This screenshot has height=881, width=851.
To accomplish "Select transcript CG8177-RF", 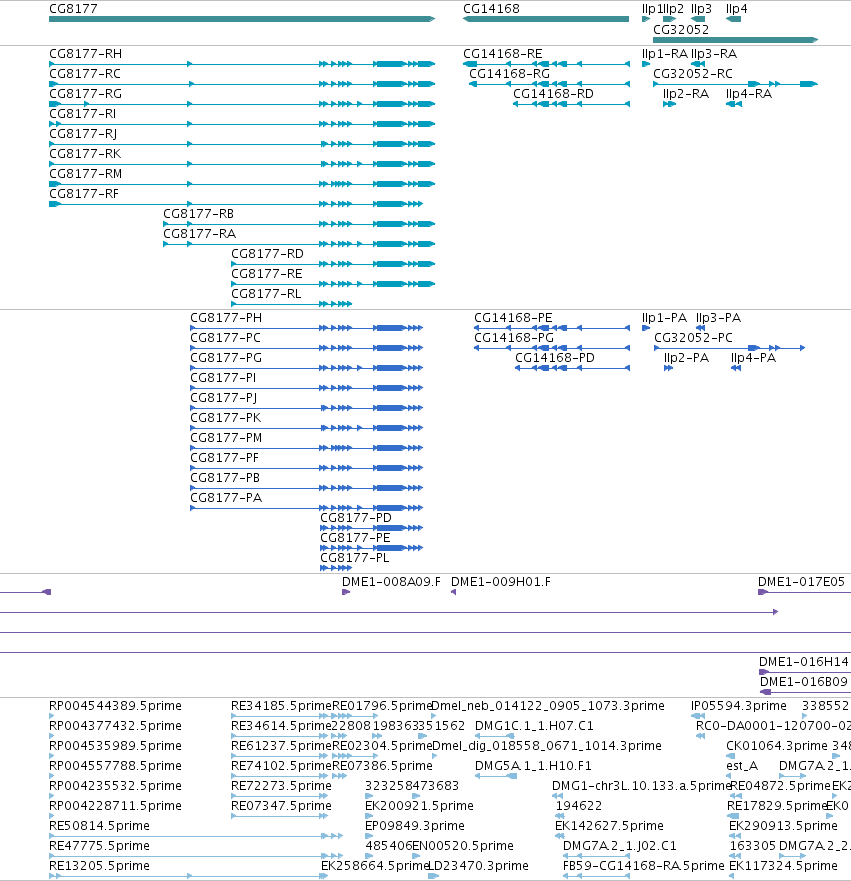I will (236, 204).
